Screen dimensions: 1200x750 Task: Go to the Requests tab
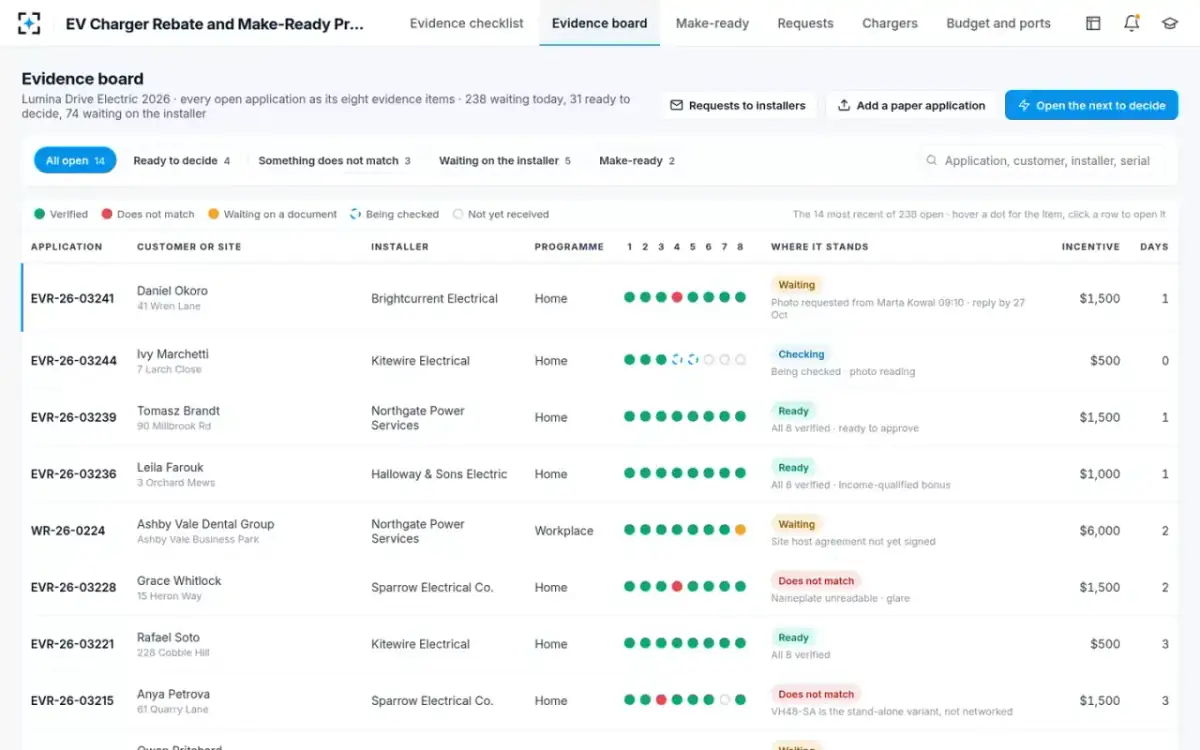pos(805,23)
